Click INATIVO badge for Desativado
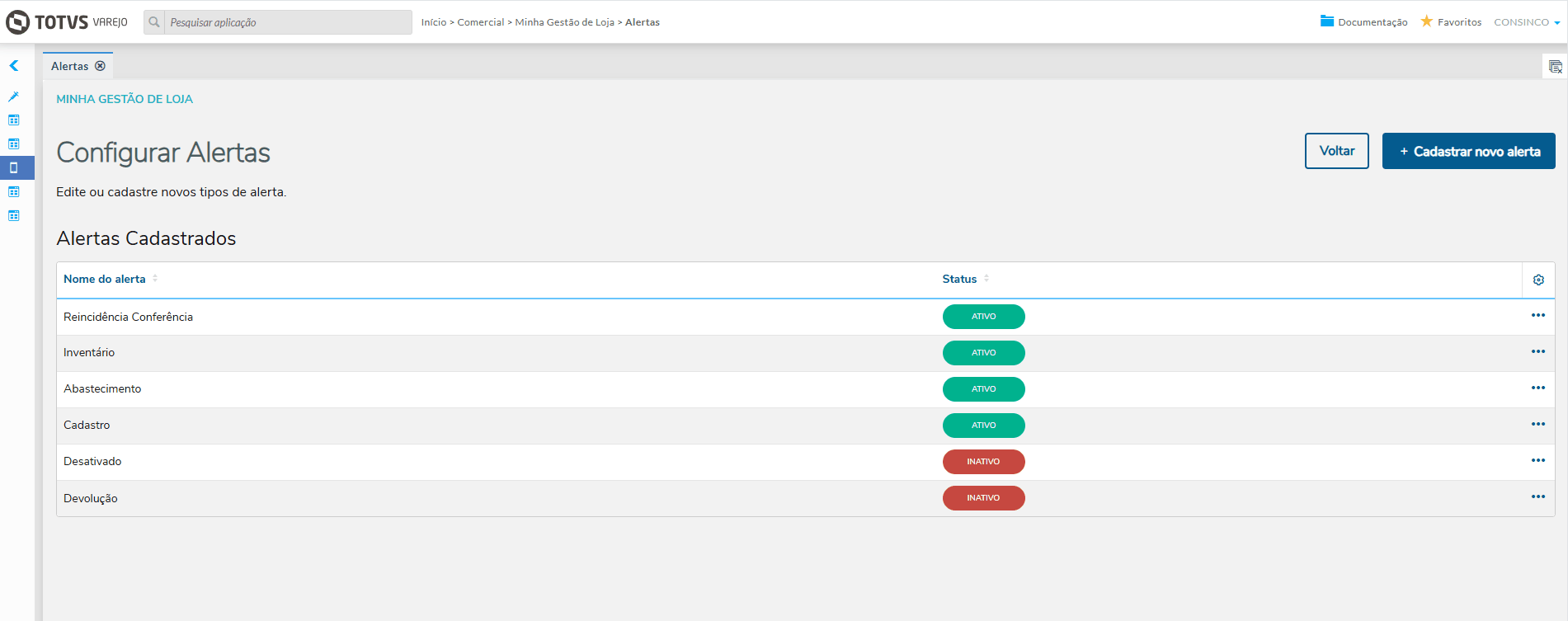This screenshot has width=1568, height=621. click(x=984, y=462)
